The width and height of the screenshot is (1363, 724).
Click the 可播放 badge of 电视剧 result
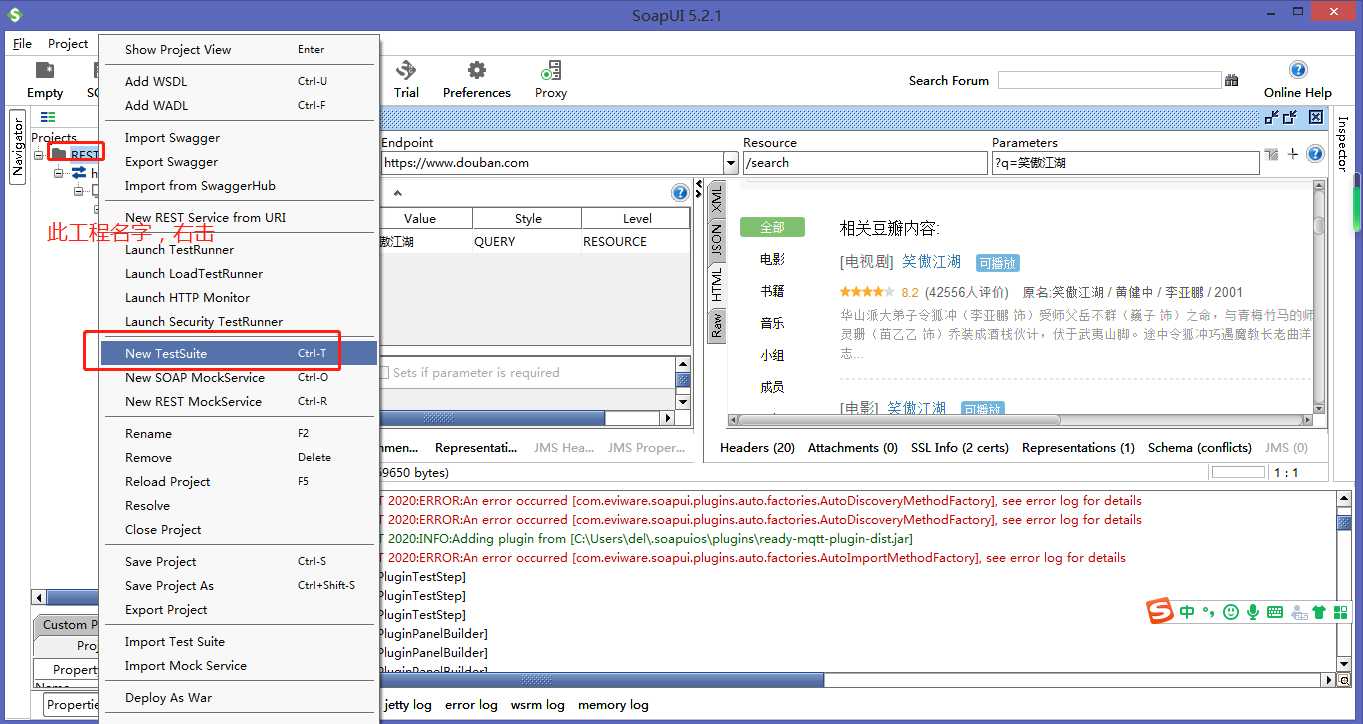[x=997, y=263]
